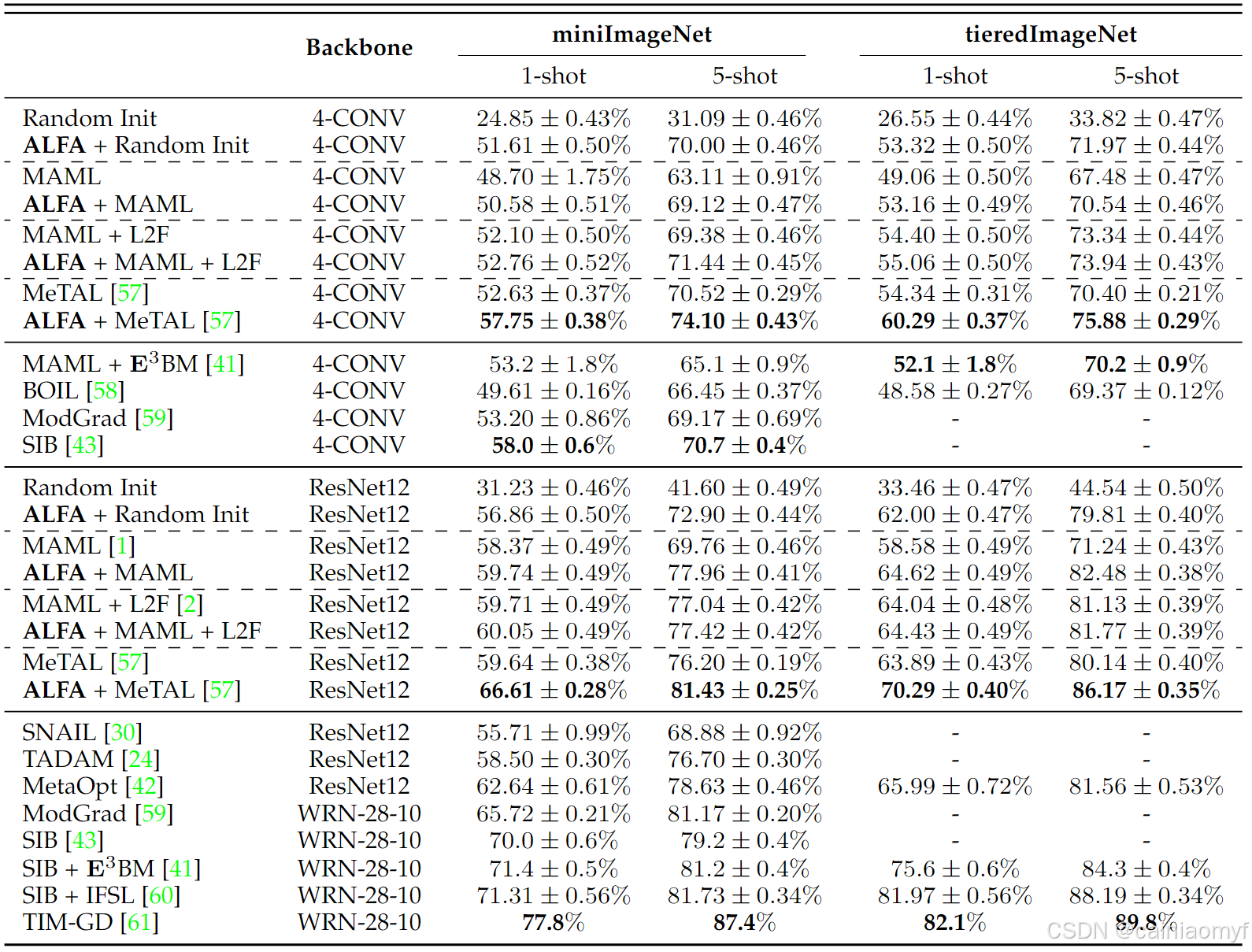Select value 79.81 ± 0.40%
This screenshot has width=1252, height=952.
(x=1146, y=515)
